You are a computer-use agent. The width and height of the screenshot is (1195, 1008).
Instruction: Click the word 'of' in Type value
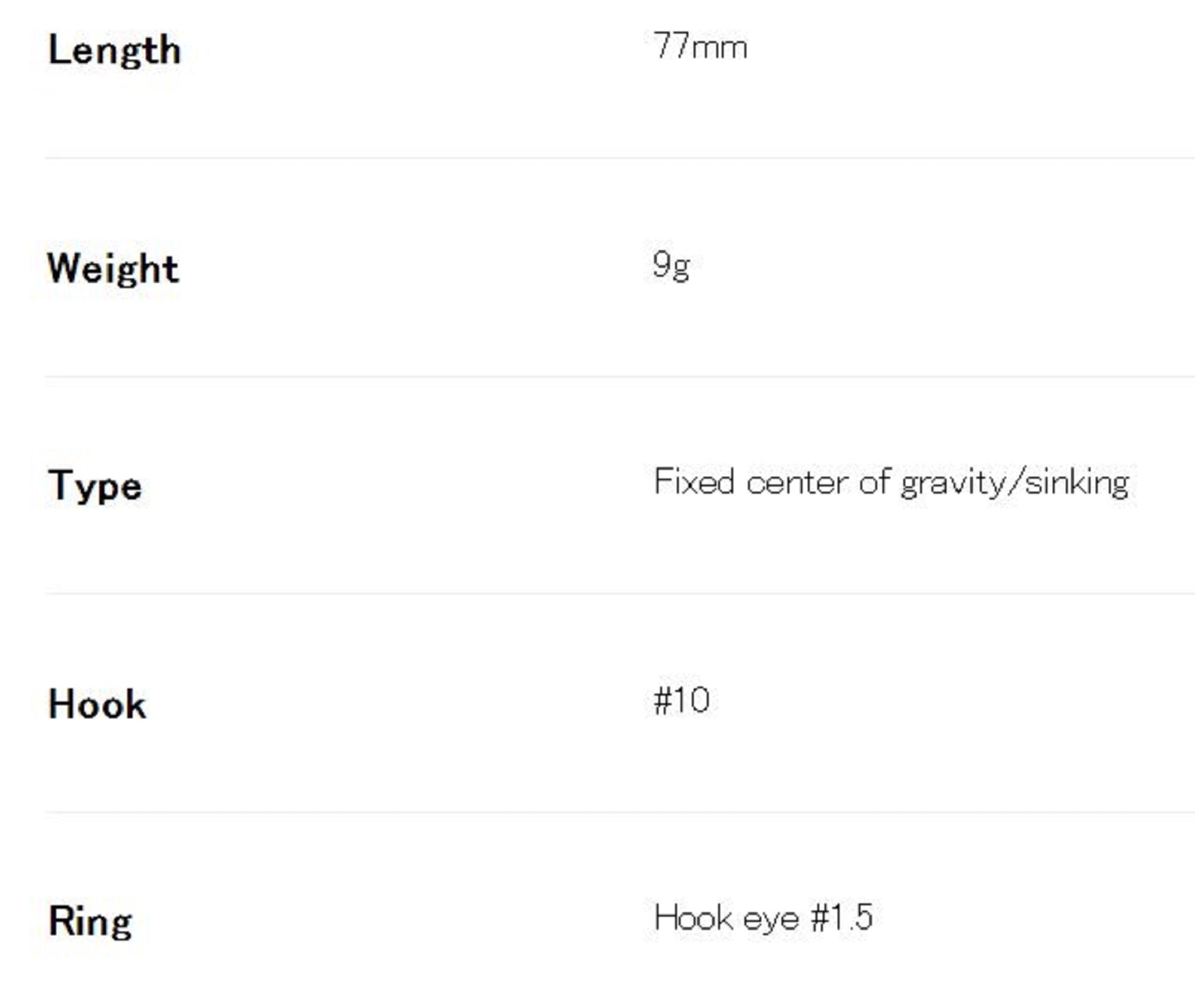click(x=875, y=482)
